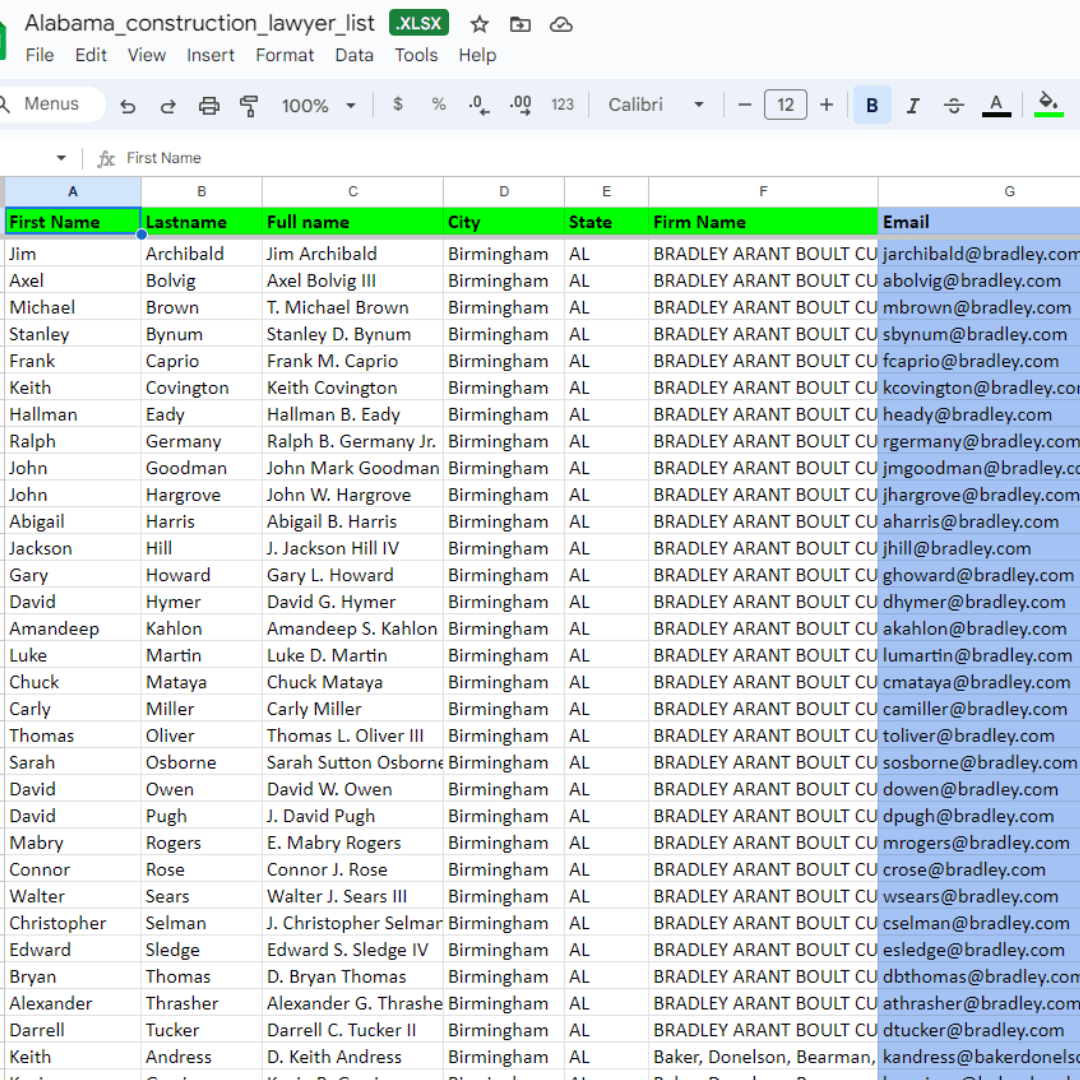Open the fill color picker
The width and height of the screenshot is (1080, 1080).
pyautogui.click(x=1048, y=105)
